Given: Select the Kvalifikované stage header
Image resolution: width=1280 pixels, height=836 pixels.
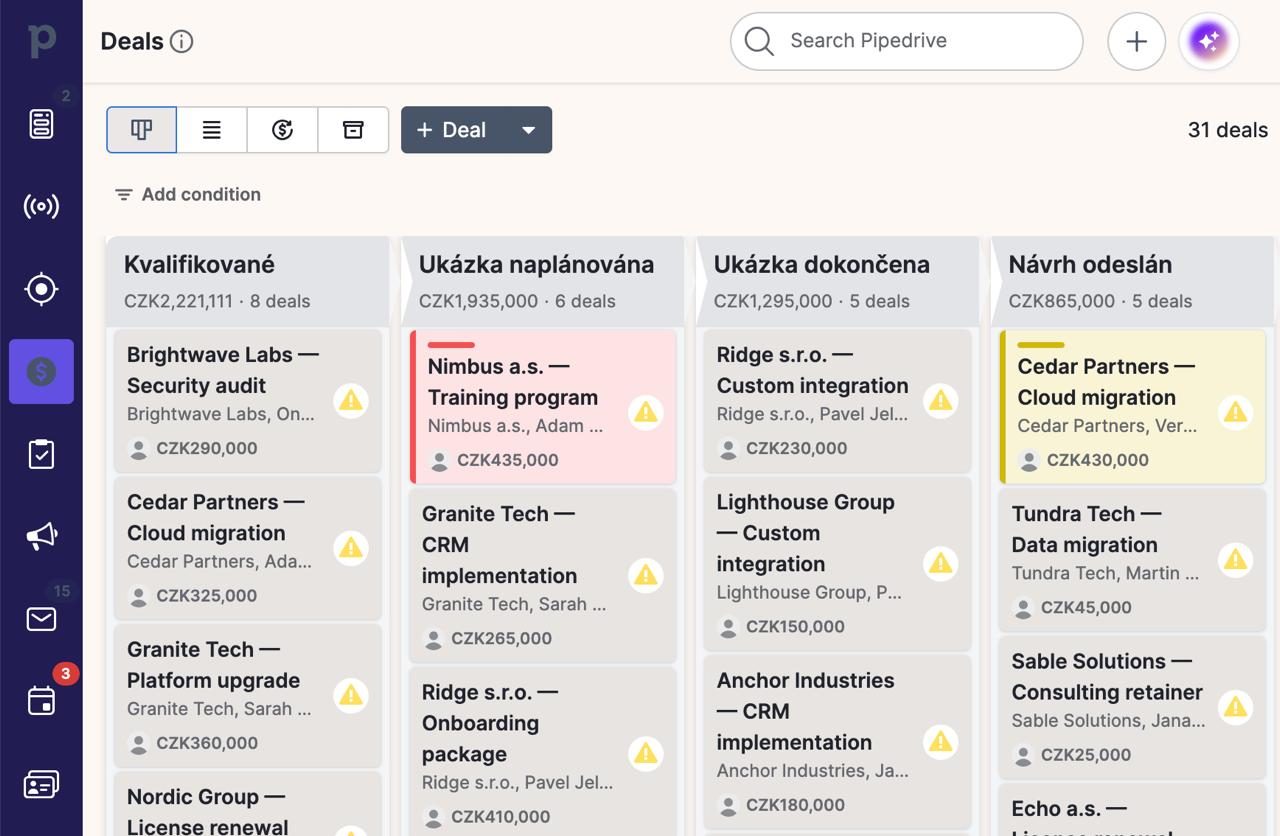Looking at the screenshot, I should pyautogui.click(x=248, y=281).
